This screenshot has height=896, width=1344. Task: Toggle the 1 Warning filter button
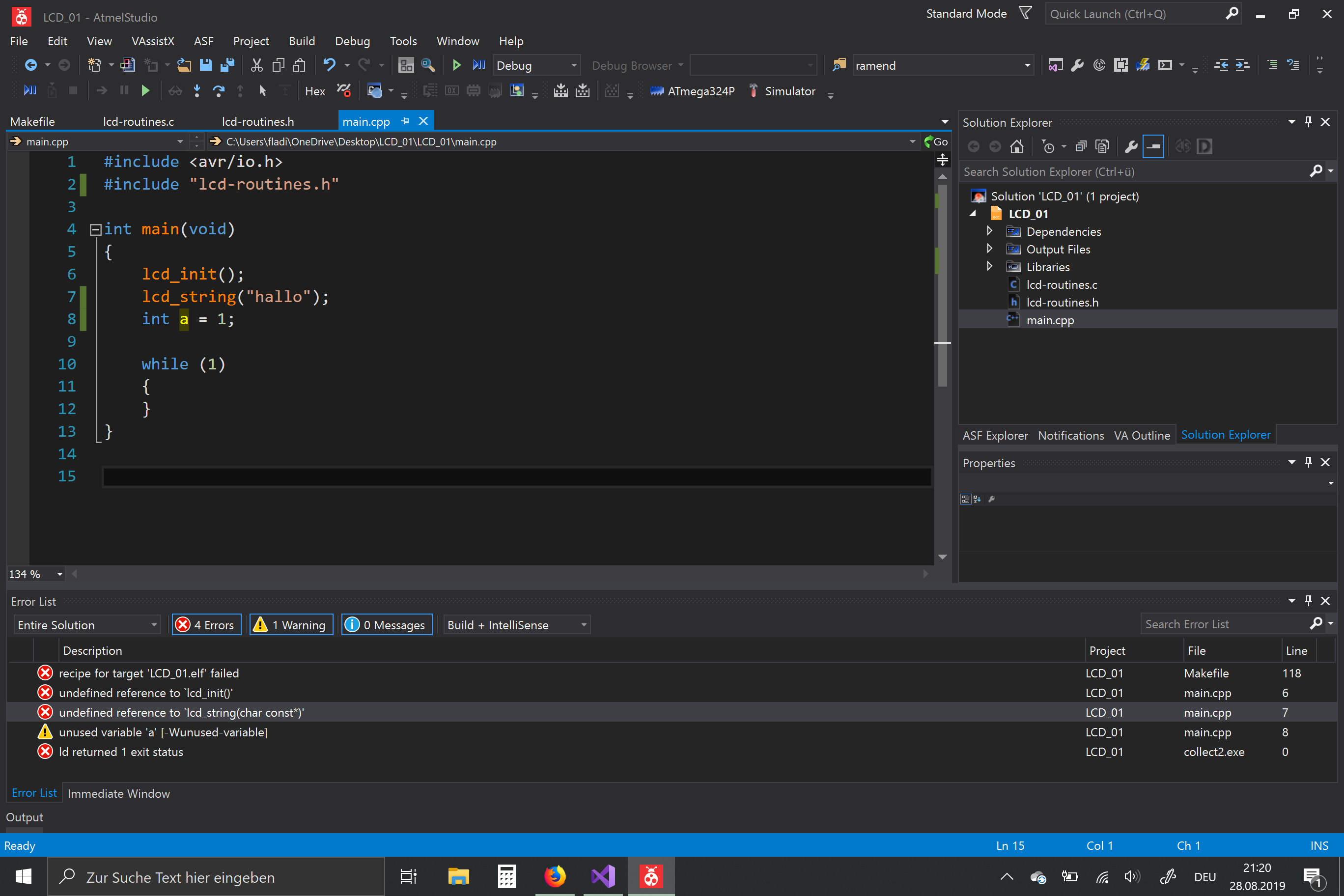pyautogui.click(x=291, y=624)
